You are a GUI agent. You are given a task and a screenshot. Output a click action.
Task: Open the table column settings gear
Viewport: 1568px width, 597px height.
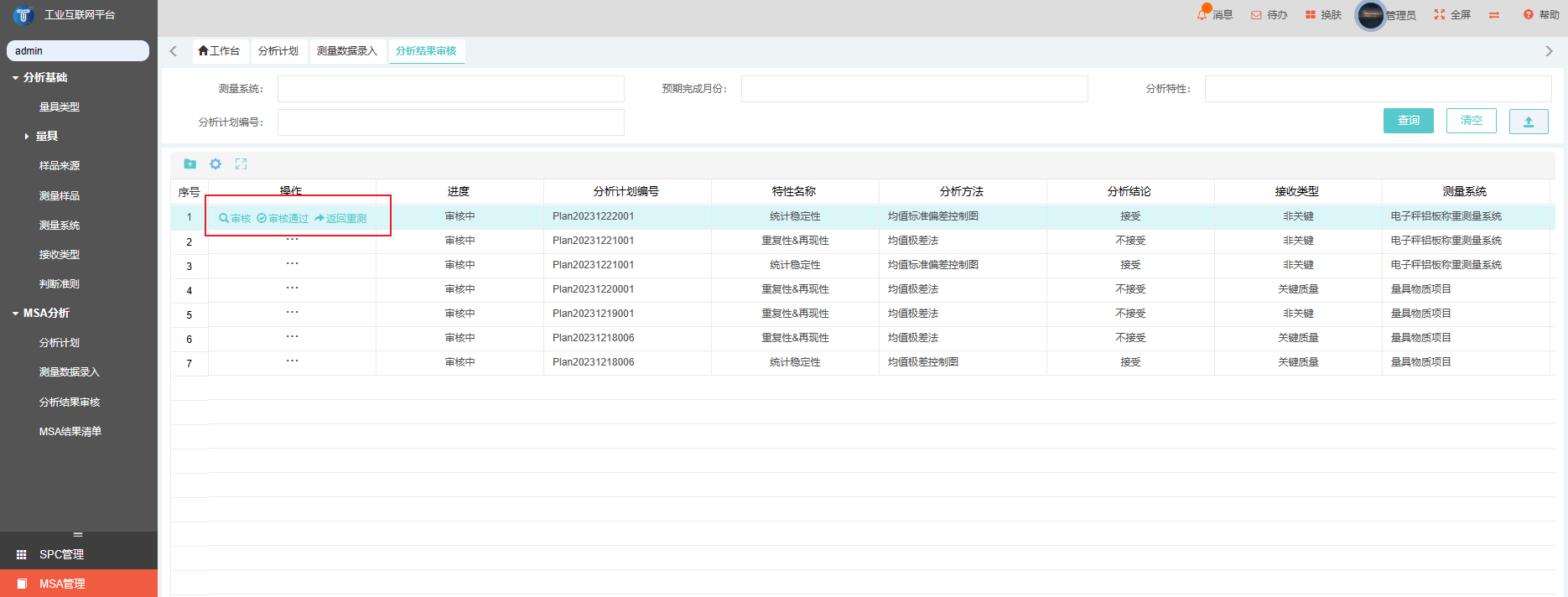click(215, 164)
